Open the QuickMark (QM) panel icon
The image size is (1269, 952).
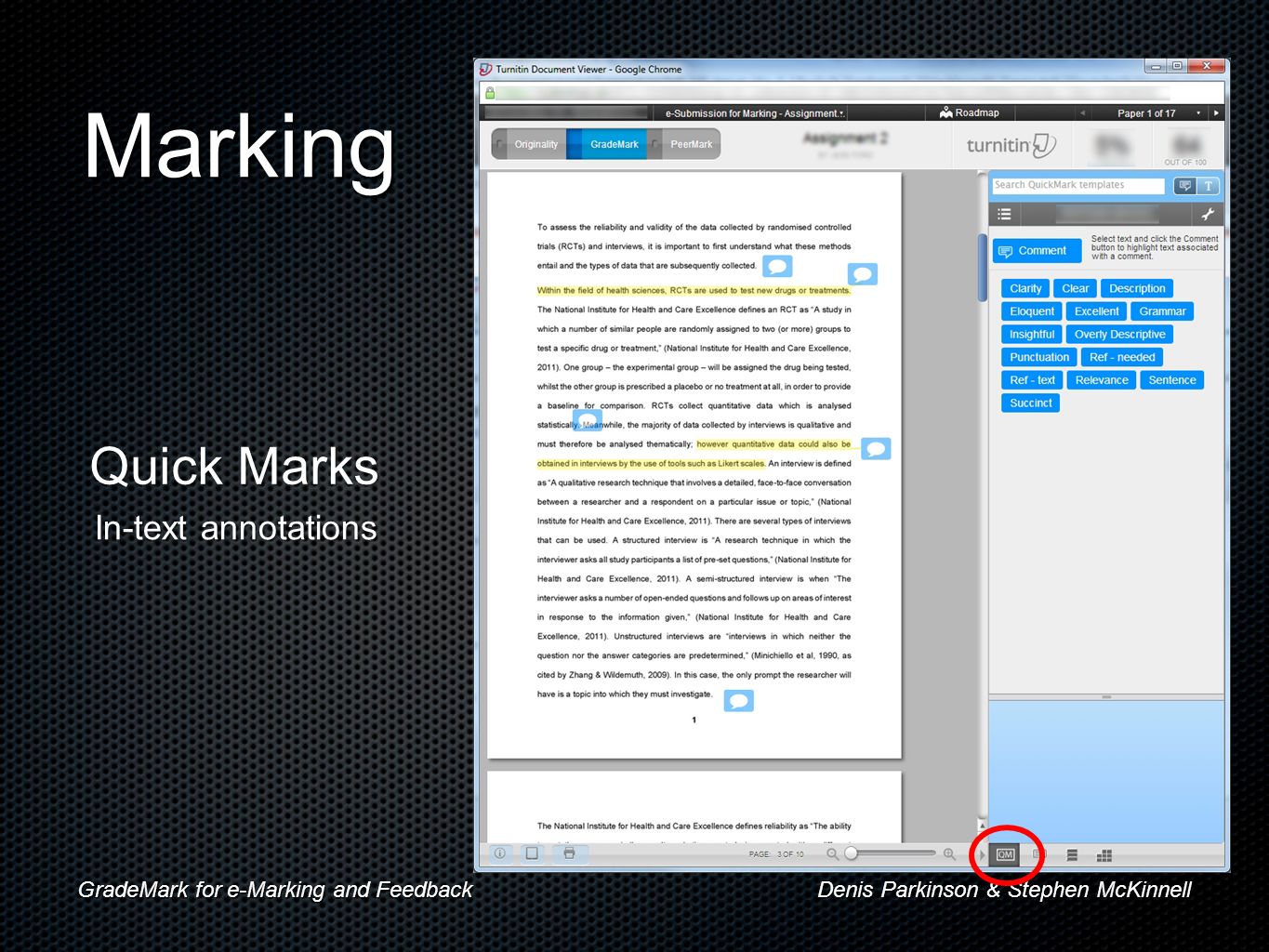coord(1006,854)
